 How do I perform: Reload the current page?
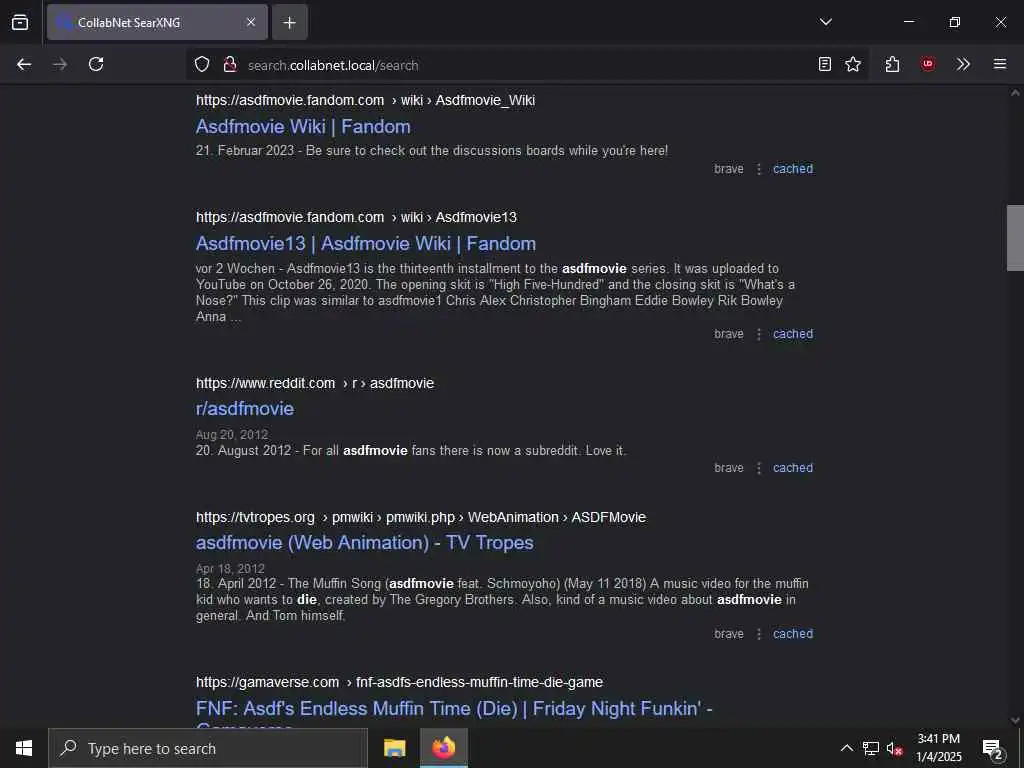coord(96,64)
